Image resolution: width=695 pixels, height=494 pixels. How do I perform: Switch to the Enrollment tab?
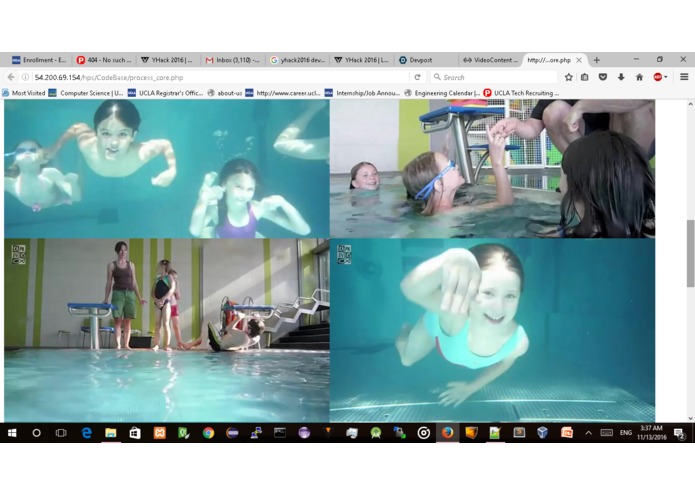(39, 60)
